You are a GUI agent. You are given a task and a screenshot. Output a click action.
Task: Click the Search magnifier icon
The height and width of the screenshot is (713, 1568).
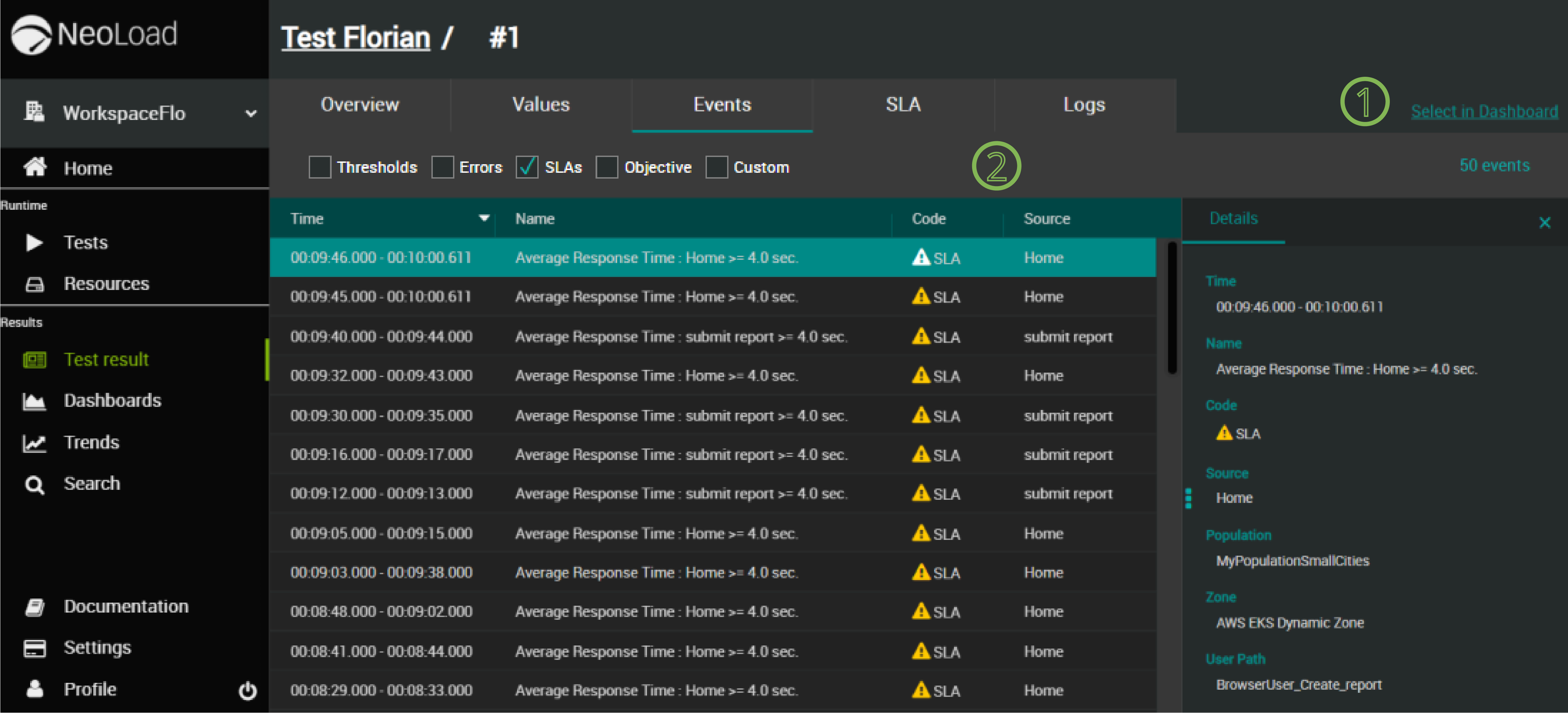coord(34,485)
